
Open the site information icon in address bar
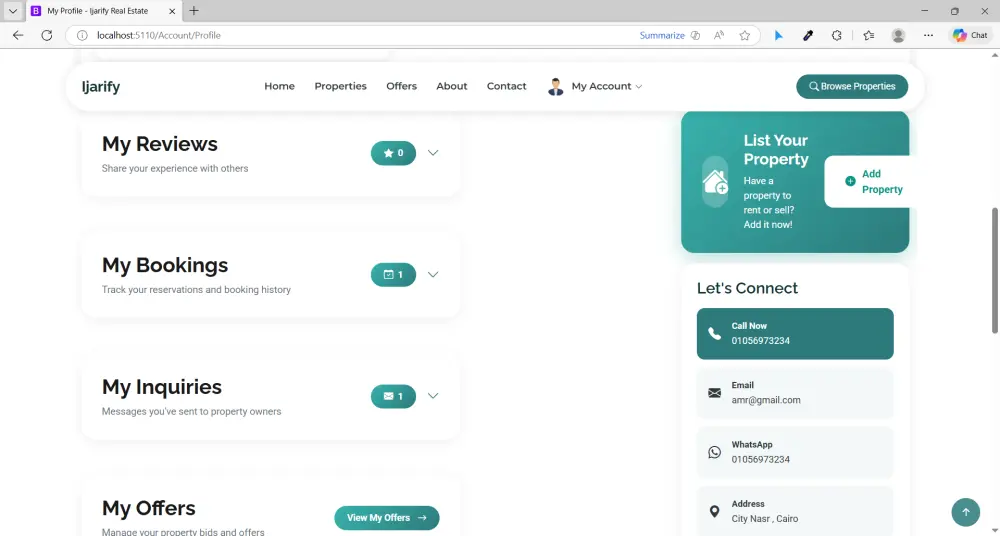(x=82, y=36)
